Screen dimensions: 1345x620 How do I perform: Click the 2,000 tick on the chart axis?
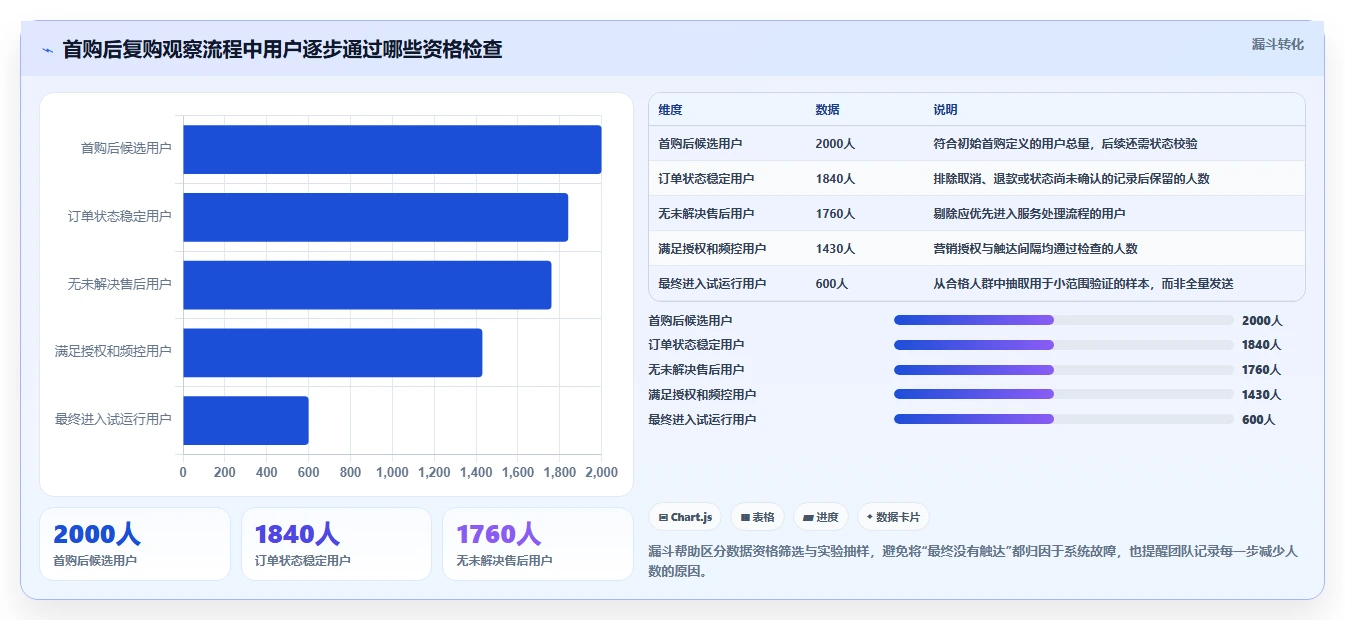(x=601, y=472)
